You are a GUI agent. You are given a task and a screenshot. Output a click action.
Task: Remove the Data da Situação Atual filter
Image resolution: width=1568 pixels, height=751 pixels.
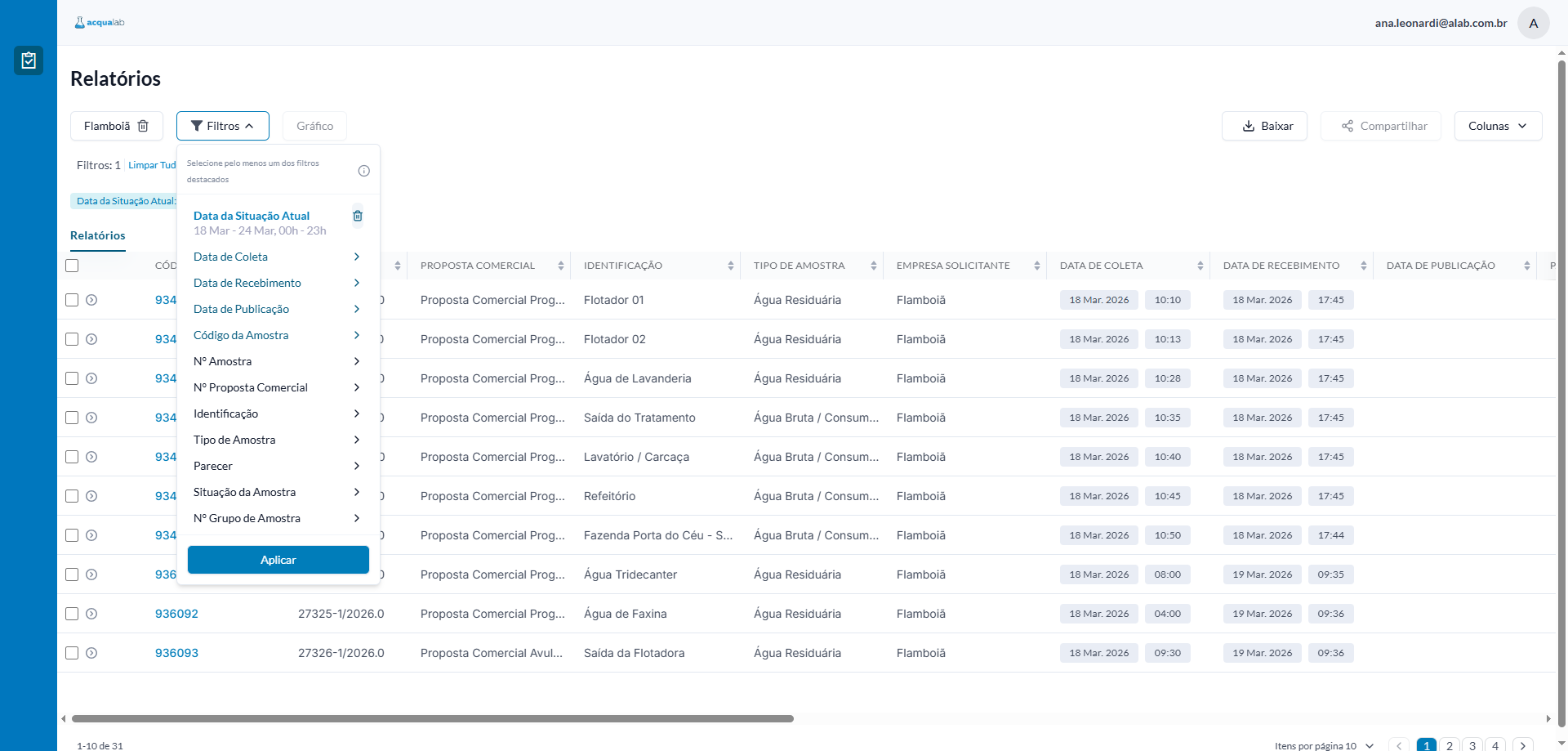pyautogui.click(x=357, y=216)
